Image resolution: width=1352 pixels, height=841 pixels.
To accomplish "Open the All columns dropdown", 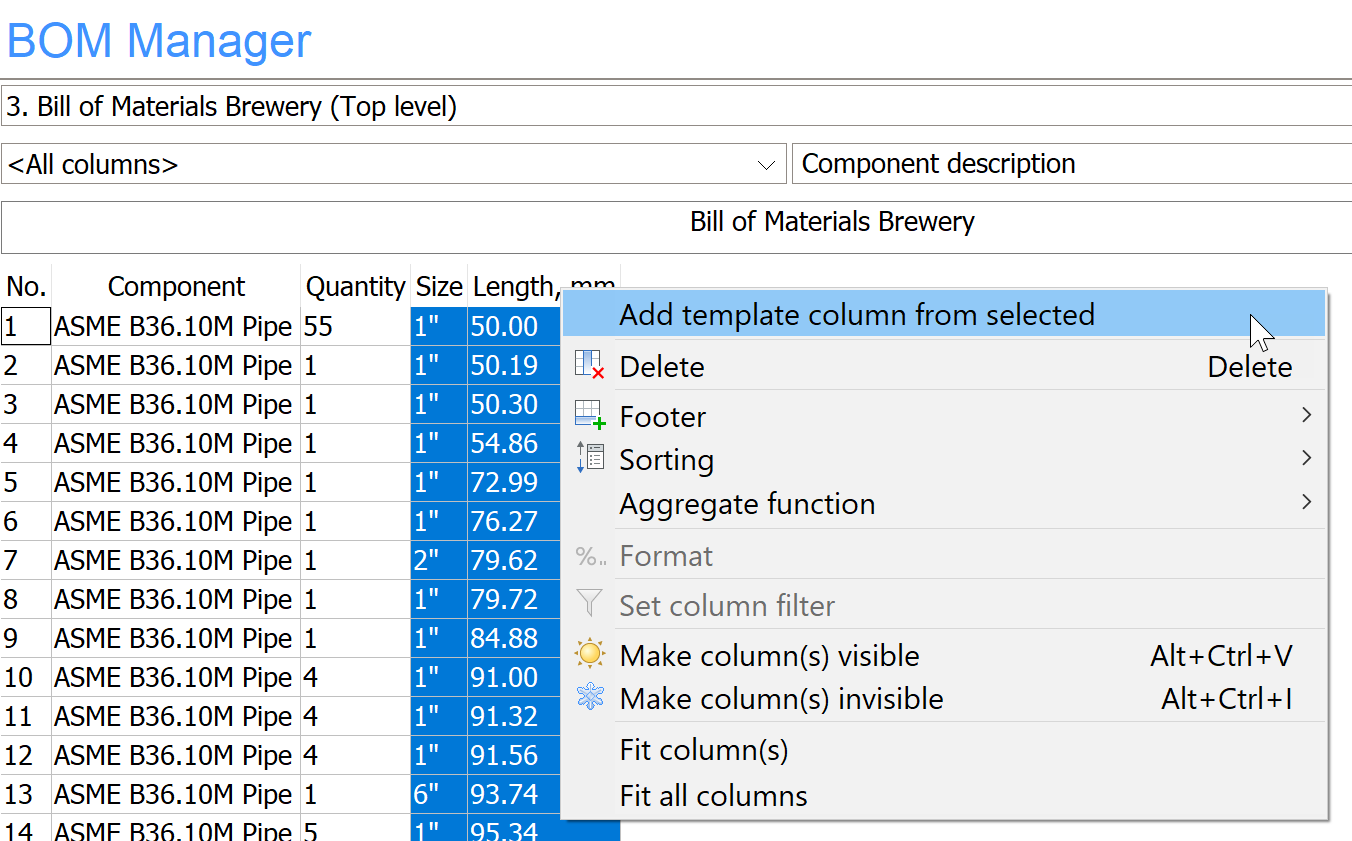I will click(x=767, y=165).
